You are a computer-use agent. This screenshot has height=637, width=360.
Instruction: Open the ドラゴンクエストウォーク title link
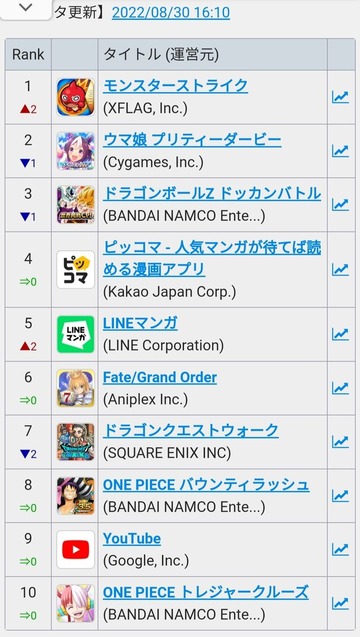[191, 430]
